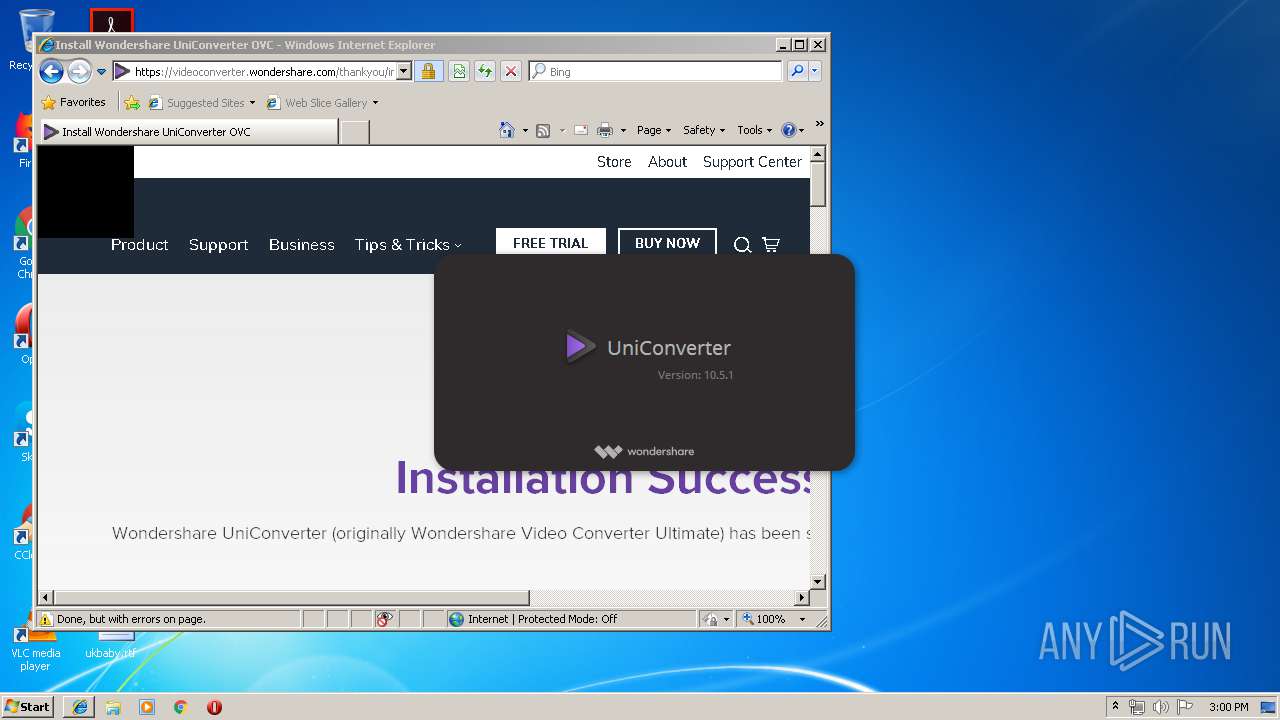This screenshot has width=1280, height=720.
Task: Expand the Tips & Tricks menu
Action: tap(408, 244)
